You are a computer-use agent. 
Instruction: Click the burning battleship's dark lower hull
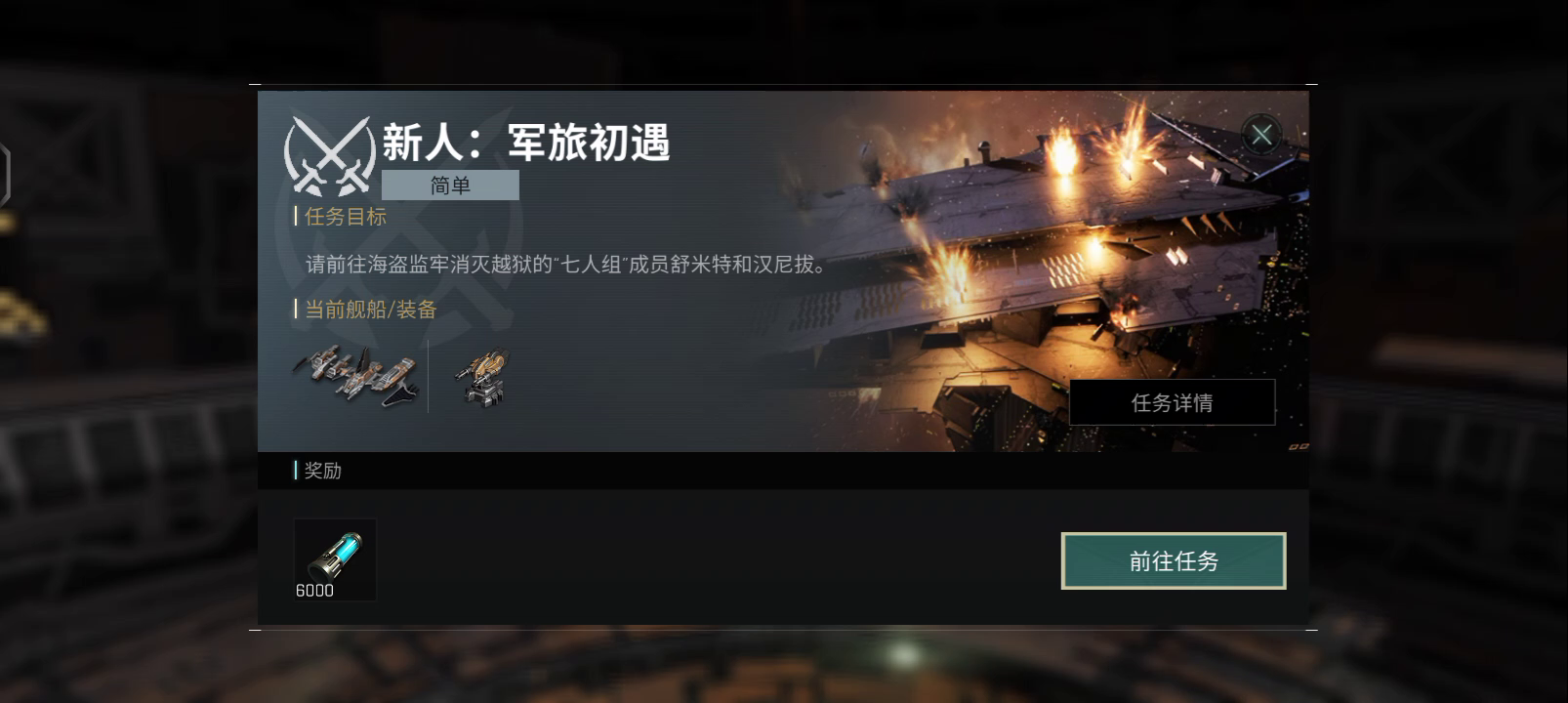pos(1015,391)
